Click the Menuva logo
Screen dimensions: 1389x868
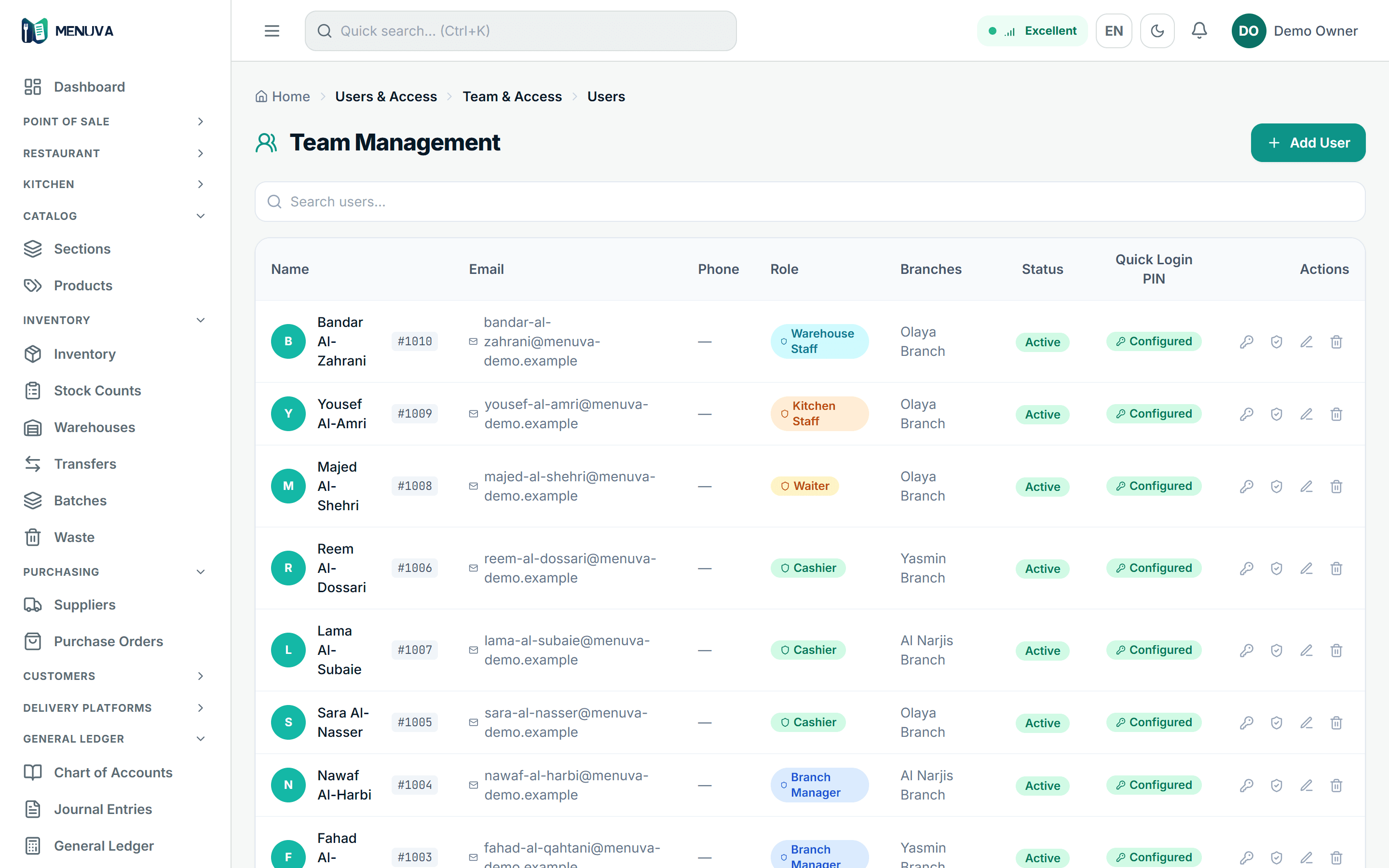coord(68,31)
